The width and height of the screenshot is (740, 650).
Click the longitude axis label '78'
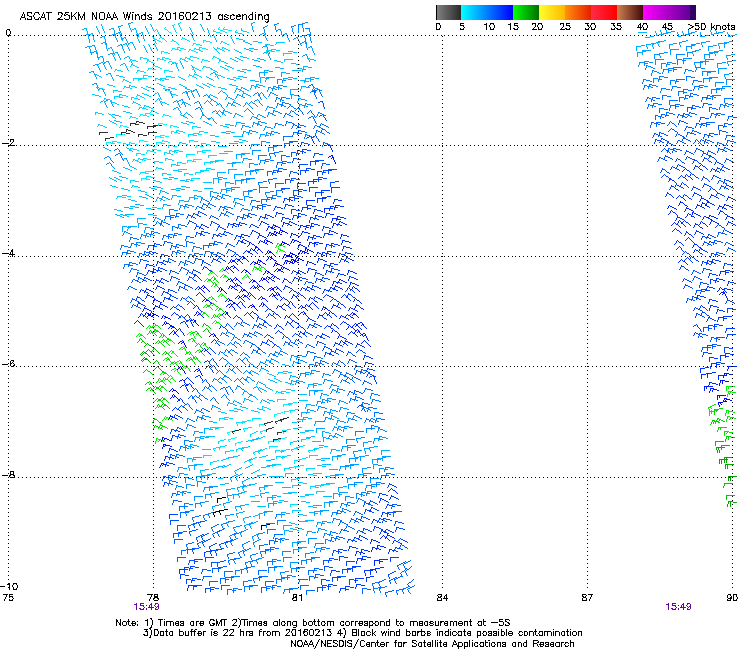(152, 598)
